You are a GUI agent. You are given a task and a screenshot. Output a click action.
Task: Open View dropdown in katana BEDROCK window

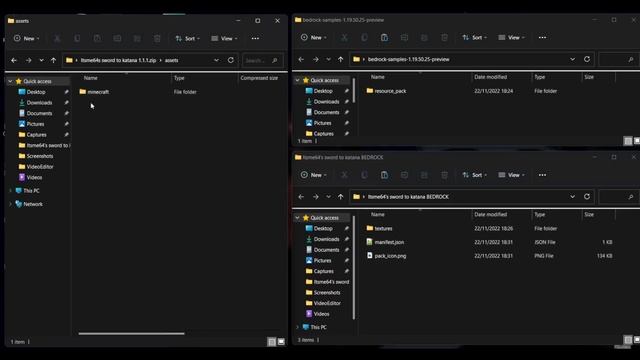(511, 175)
